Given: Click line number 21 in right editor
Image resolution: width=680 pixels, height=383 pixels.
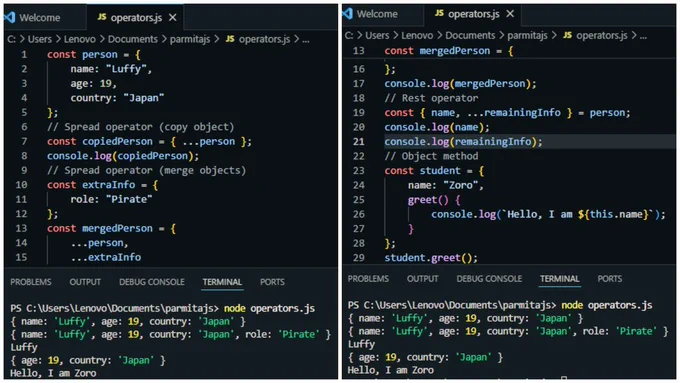Looking at the screenshot, I should coord(359,141).
